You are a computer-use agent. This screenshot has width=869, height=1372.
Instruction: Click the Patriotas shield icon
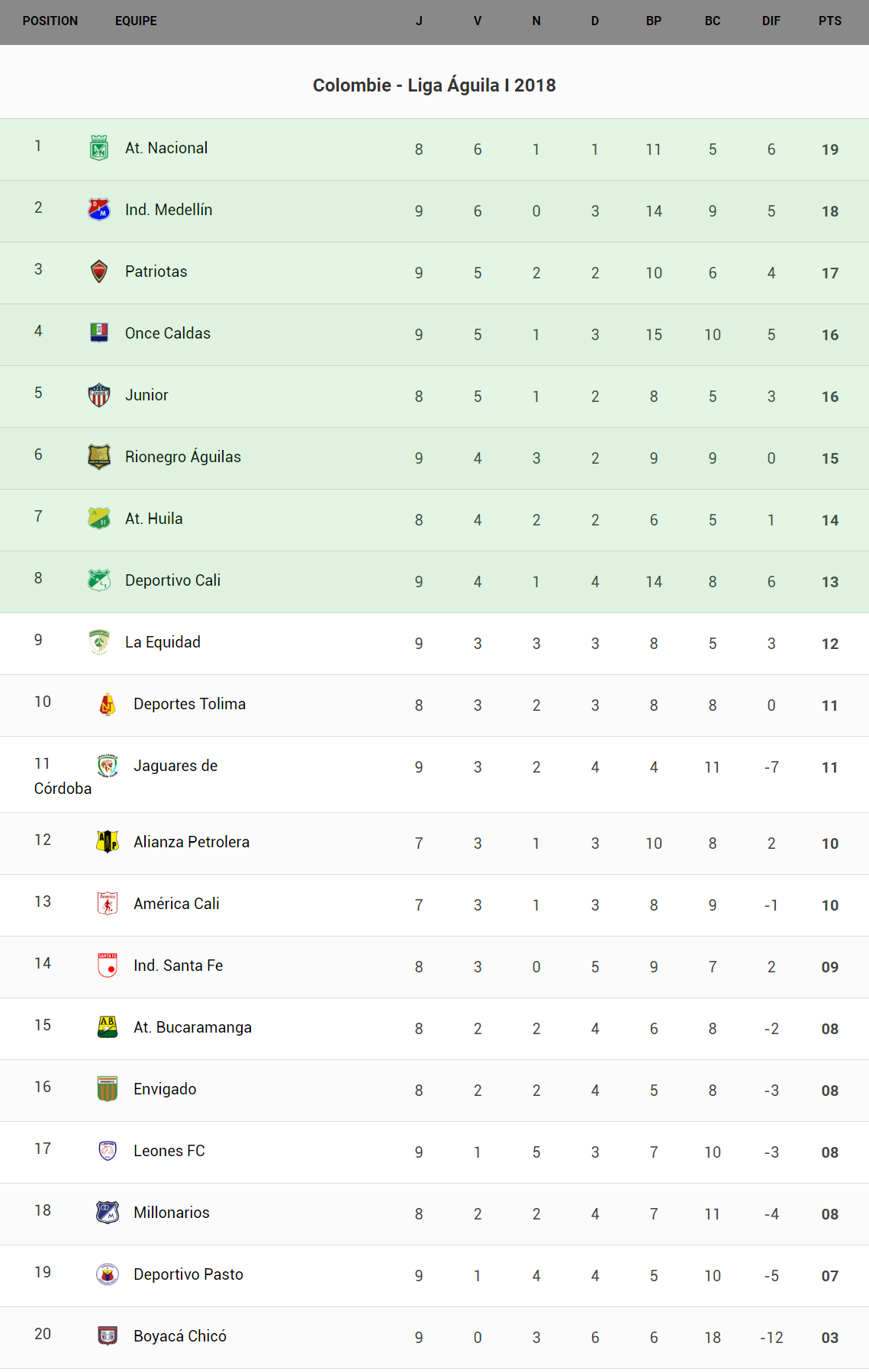[x=99, y=271]
